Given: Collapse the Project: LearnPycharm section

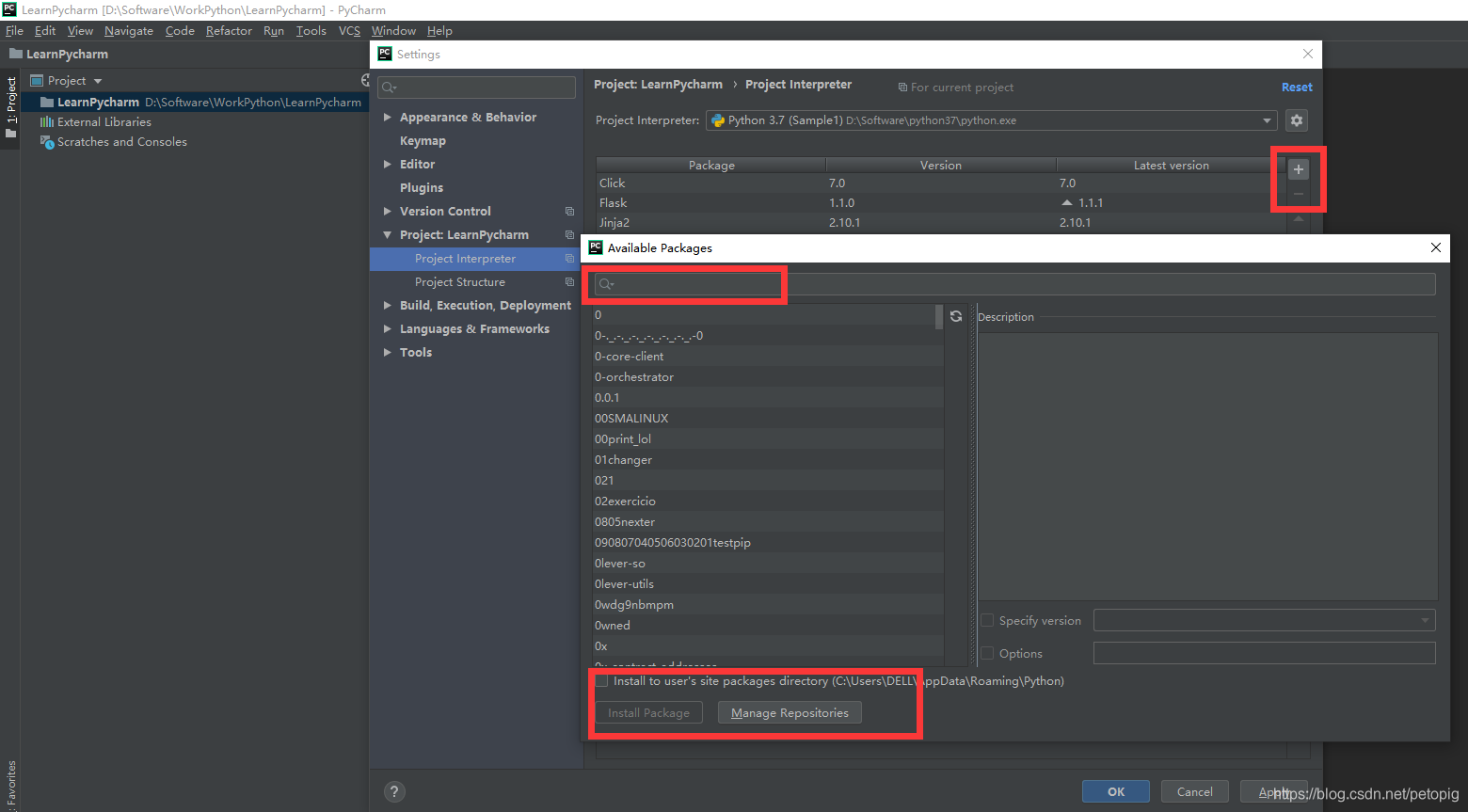Looking at the screenshot, I should coord(387,235).
